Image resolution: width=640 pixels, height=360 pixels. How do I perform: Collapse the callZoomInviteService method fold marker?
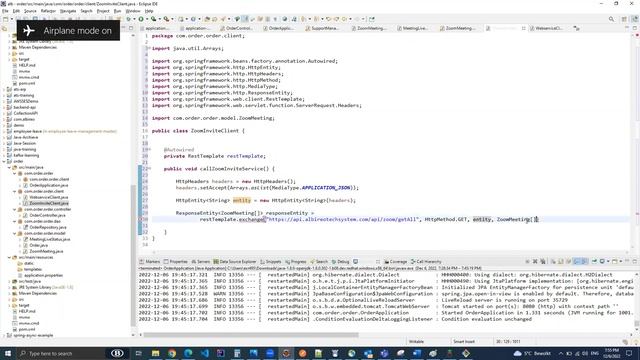(149, 169)
